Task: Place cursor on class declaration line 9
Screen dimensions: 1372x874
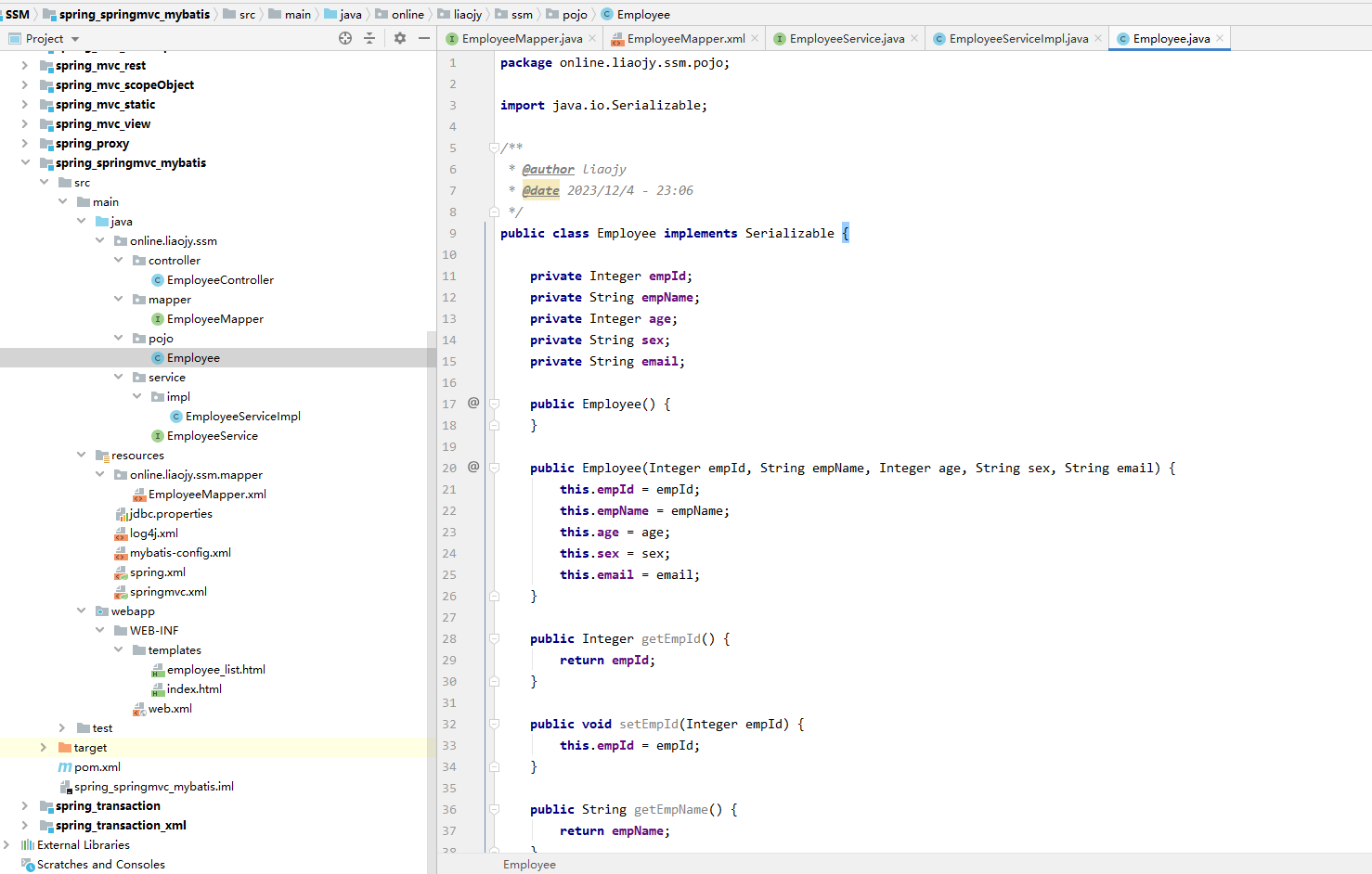Action: (675, 233)
